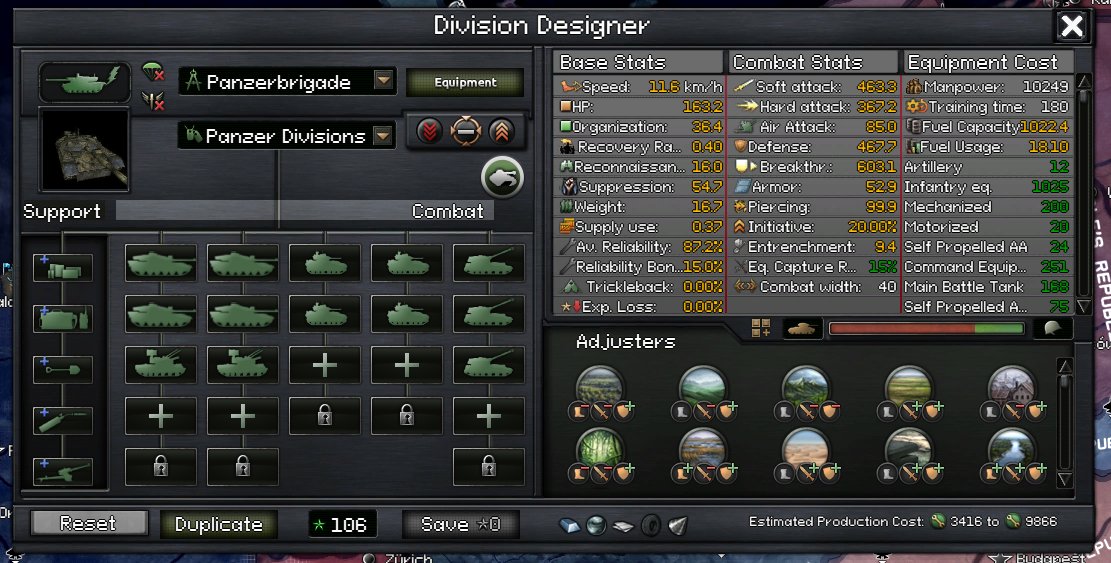The image size is (1111, 563).
Task: Click the mountain terrain adjuster circle
Action: [806, 388]
